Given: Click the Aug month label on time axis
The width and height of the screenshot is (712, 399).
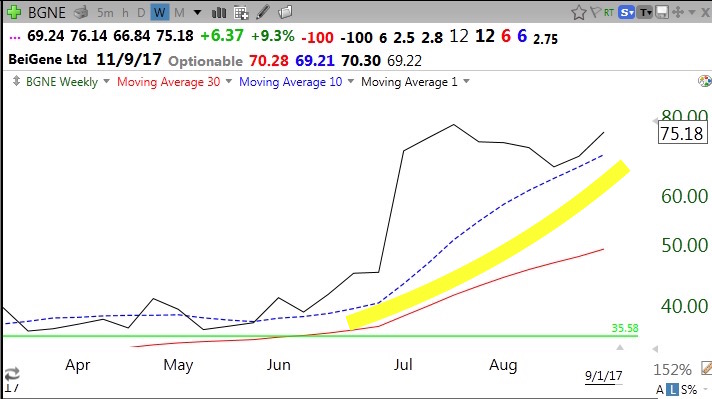Looking at the screenshot, I should pos(503,365).
